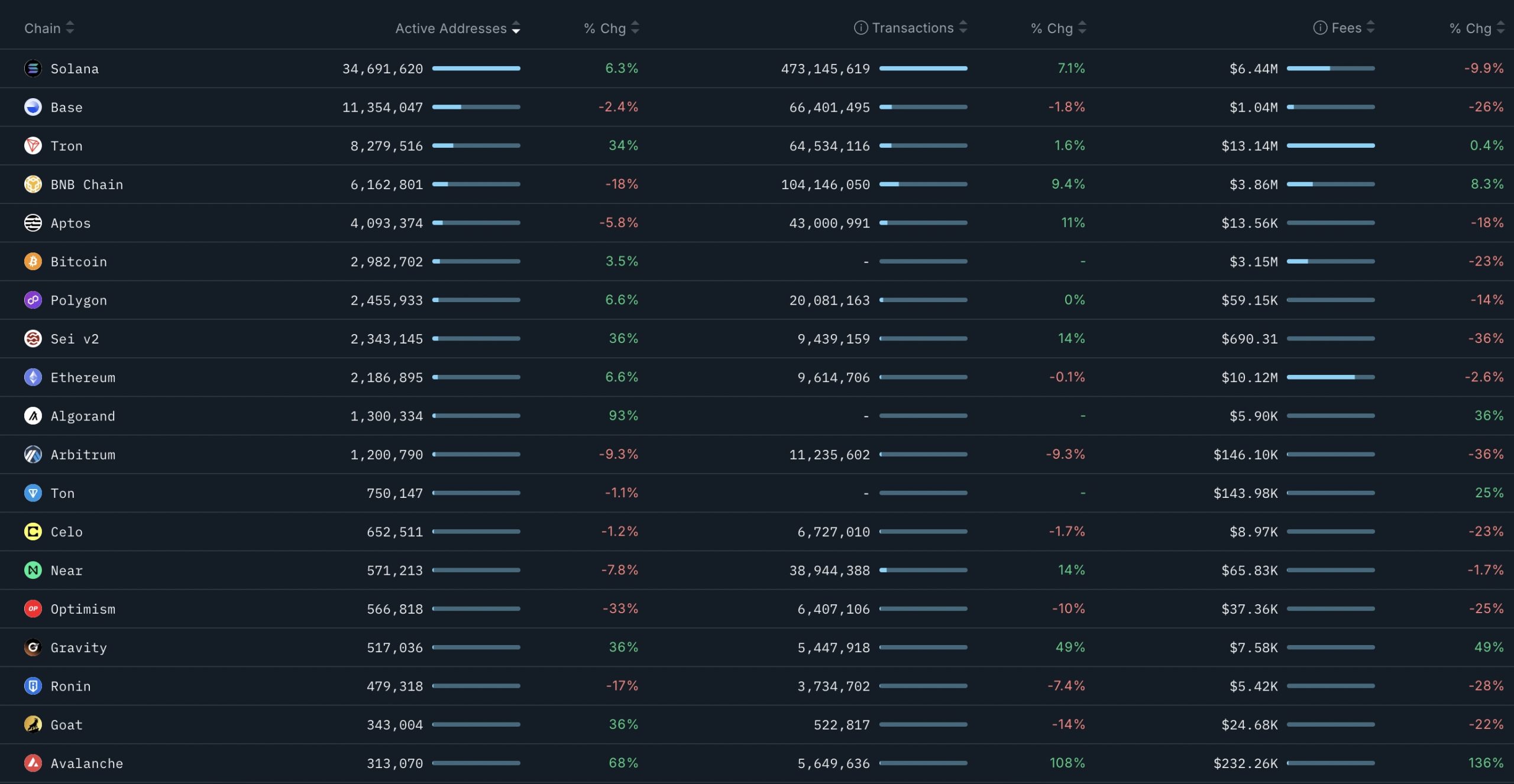Select Gravity fees $7.58K
Viewport: 1514px width, 784px height.
(x=1254, y=647)
